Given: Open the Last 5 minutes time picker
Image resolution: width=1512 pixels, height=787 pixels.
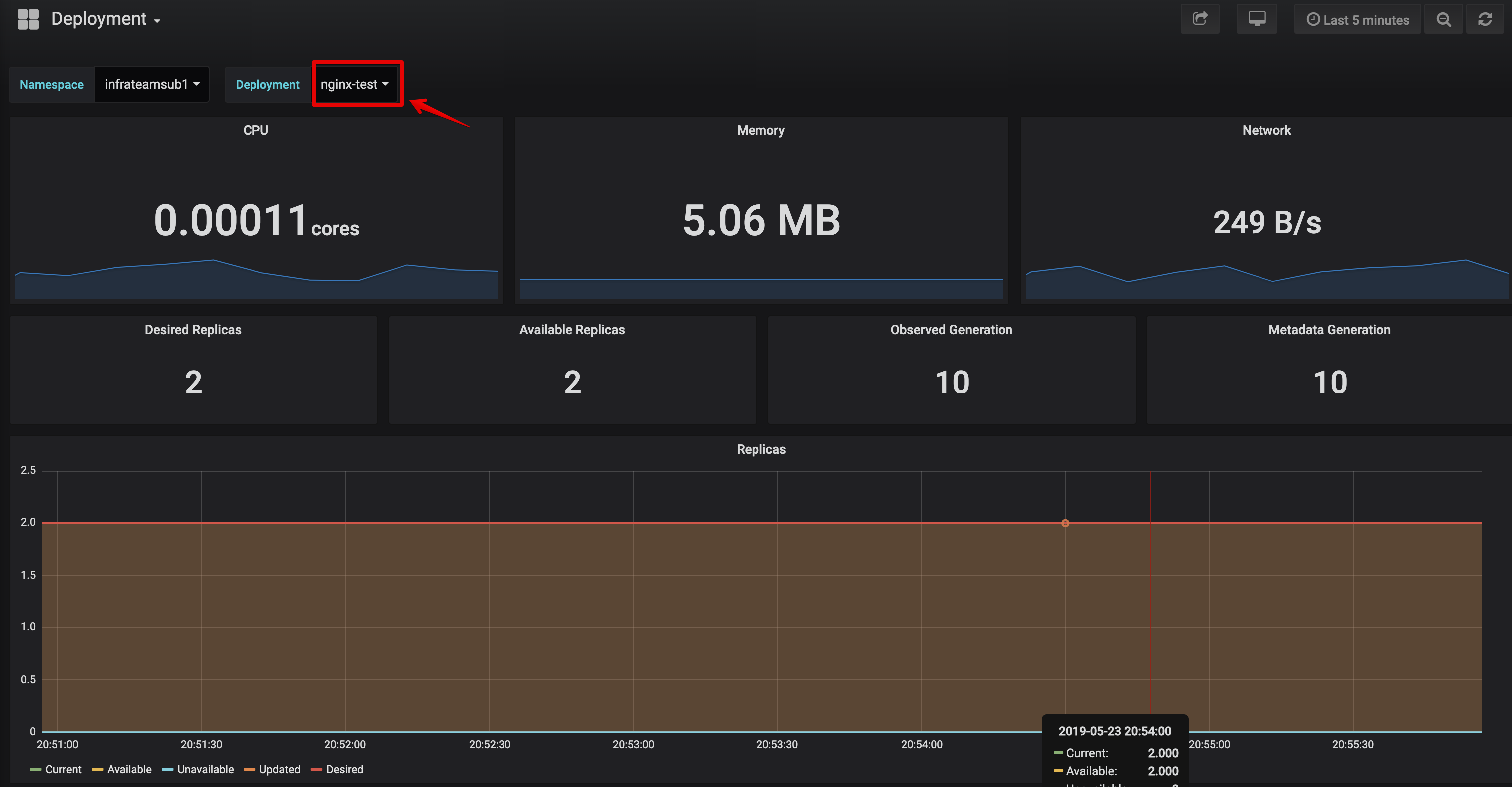Looking at the screenshot, I should coord(1357,20).
